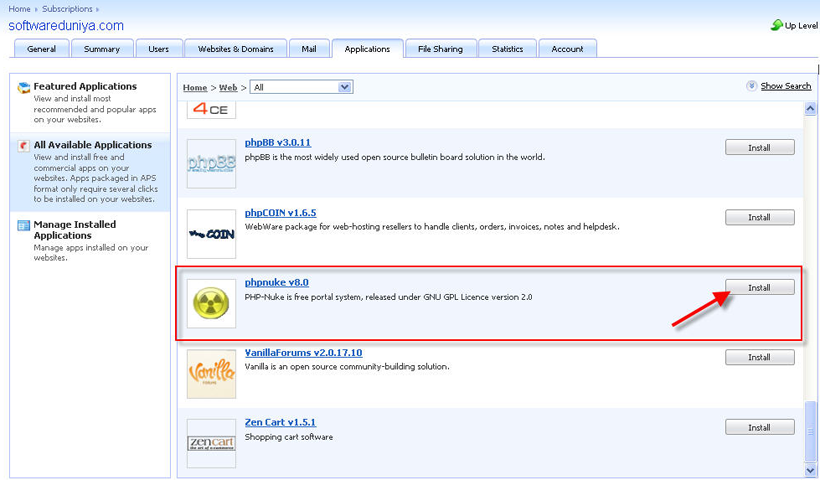Click the Featured Applications sidebar icon
The width and height of the screenshot is (820, 480).
(24, 87)
